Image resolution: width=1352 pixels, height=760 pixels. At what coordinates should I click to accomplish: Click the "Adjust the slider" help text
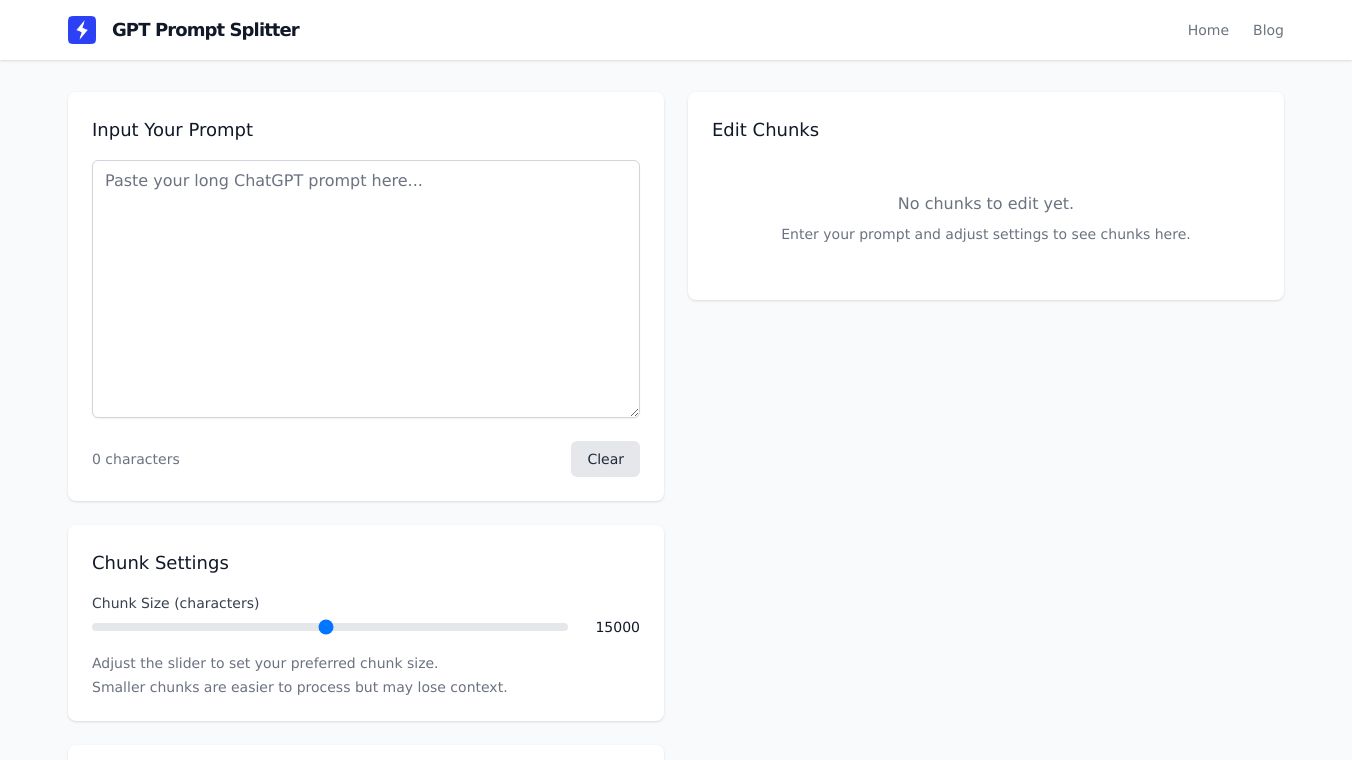tap(265, 663)
